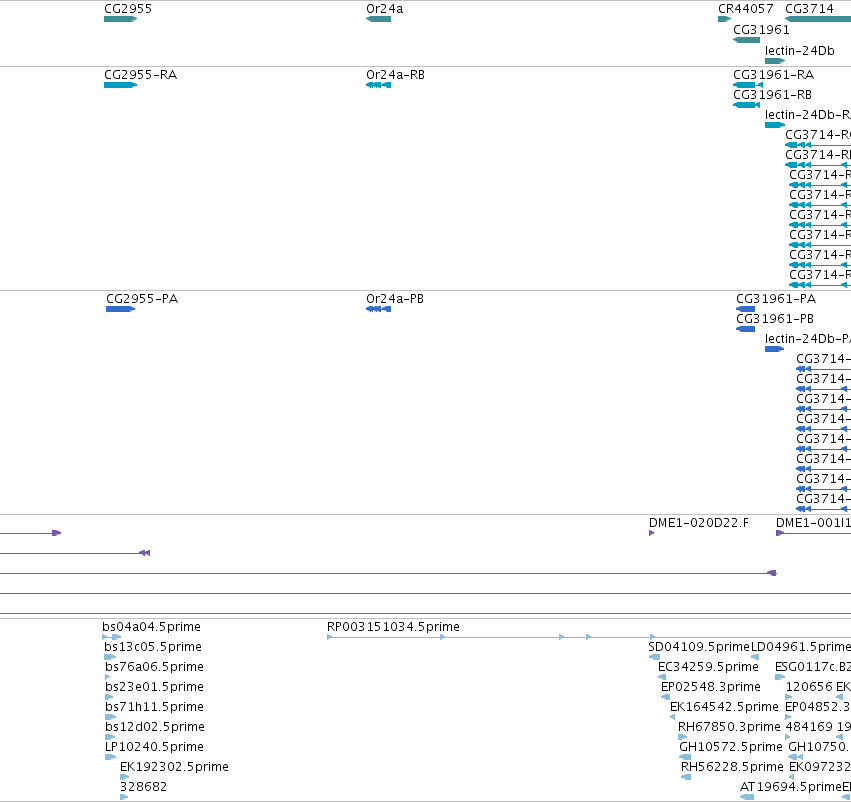The height and width of the screenshot is (802, 851).
Task: Open EST bs12d02.5prime
Action: 154,727
